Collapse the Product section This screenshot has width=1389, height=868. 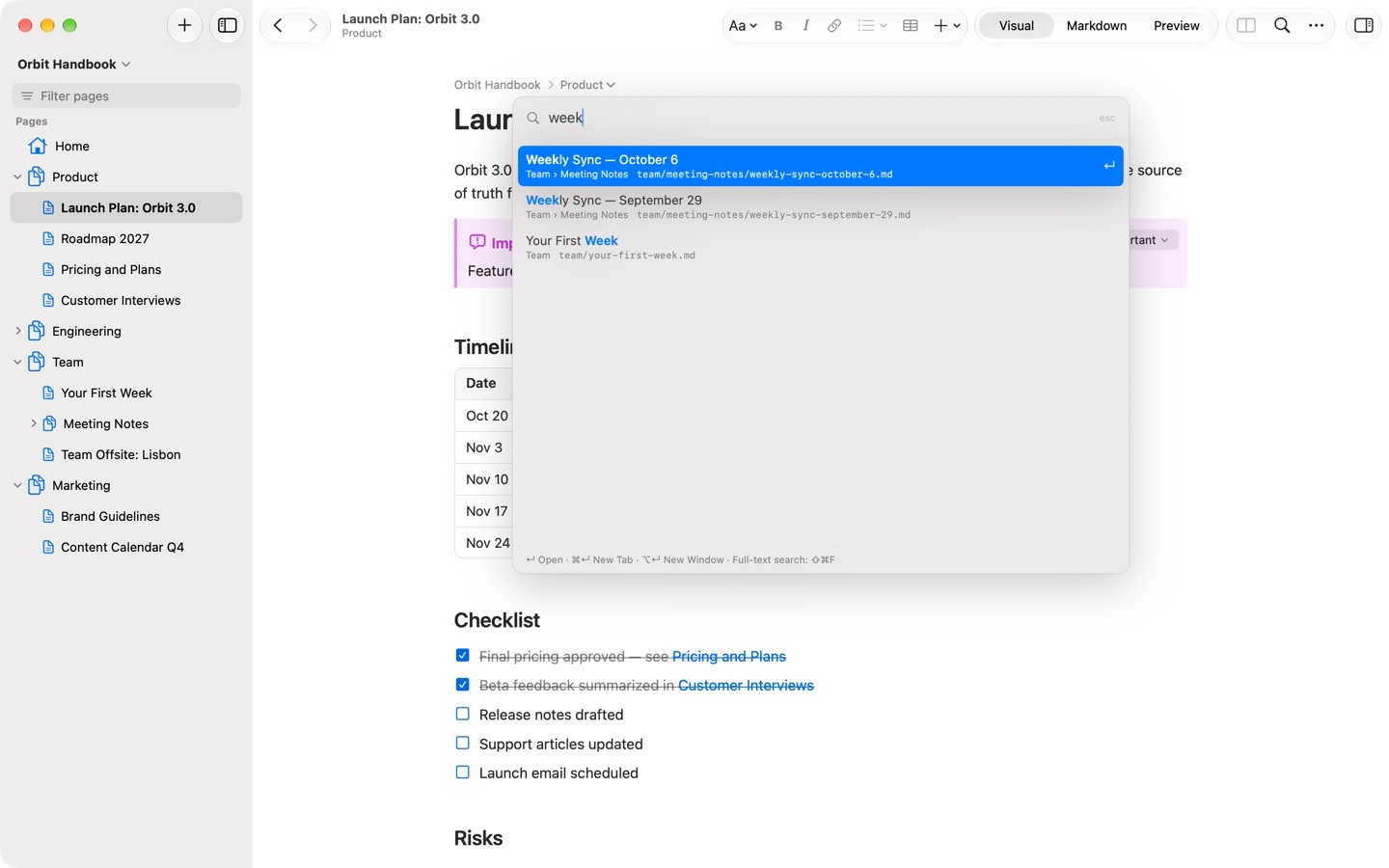(17, 176)
